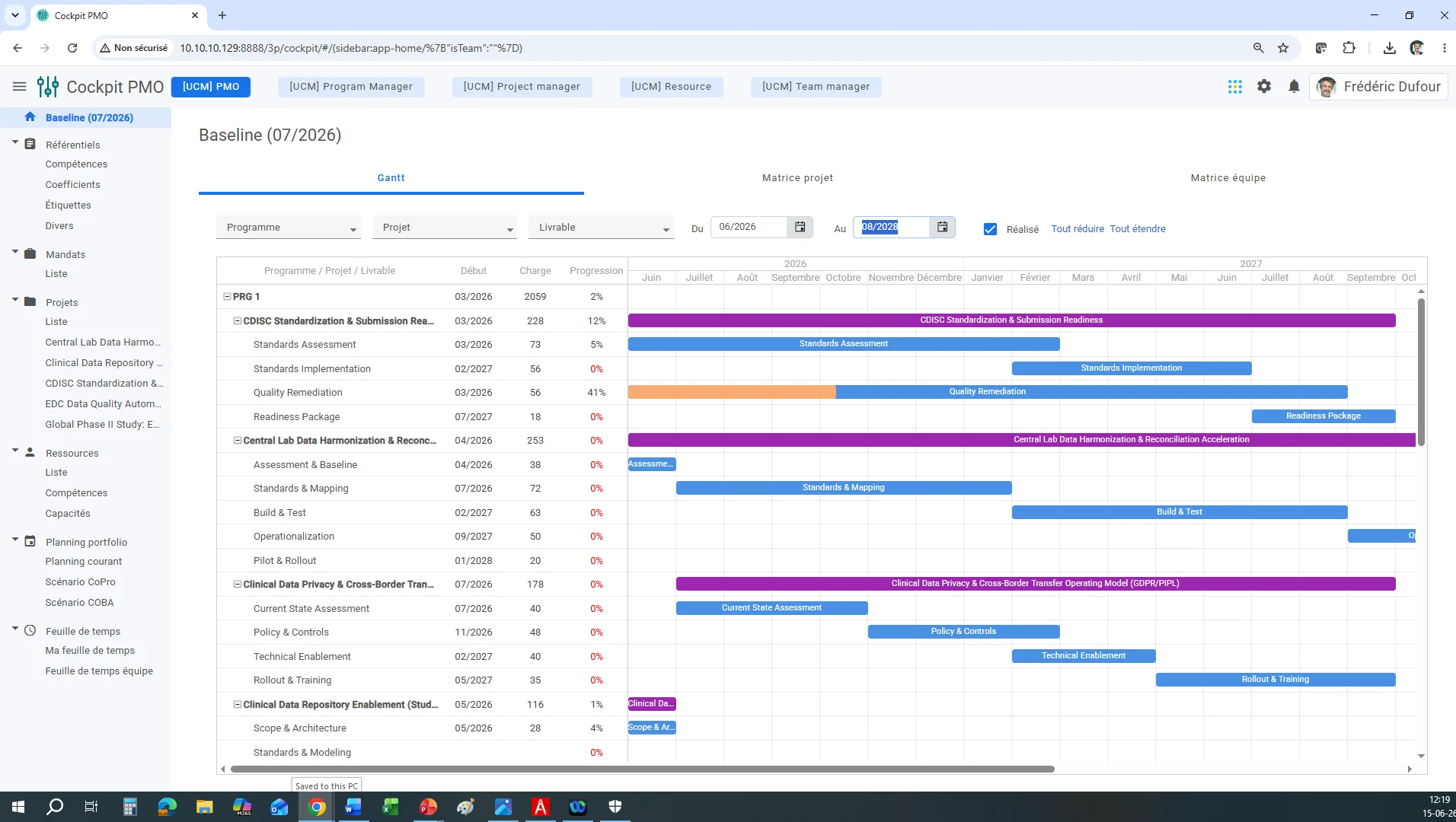Viewport: 1456px width, 822px height.
Task: Open the browser zoom magnifier icon
Action: click(x=1258, y=48)
